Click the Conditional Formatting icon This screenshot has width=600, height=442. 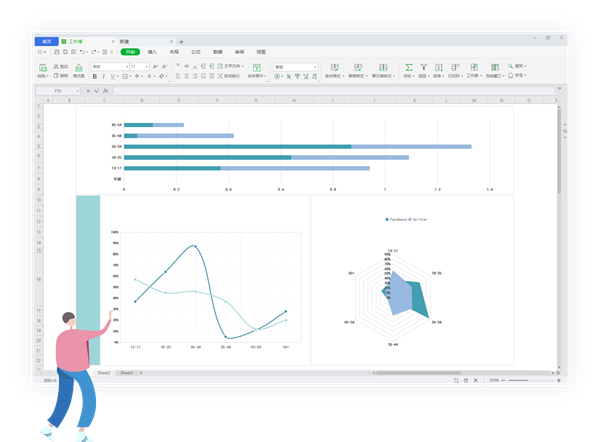pos(333,68)
